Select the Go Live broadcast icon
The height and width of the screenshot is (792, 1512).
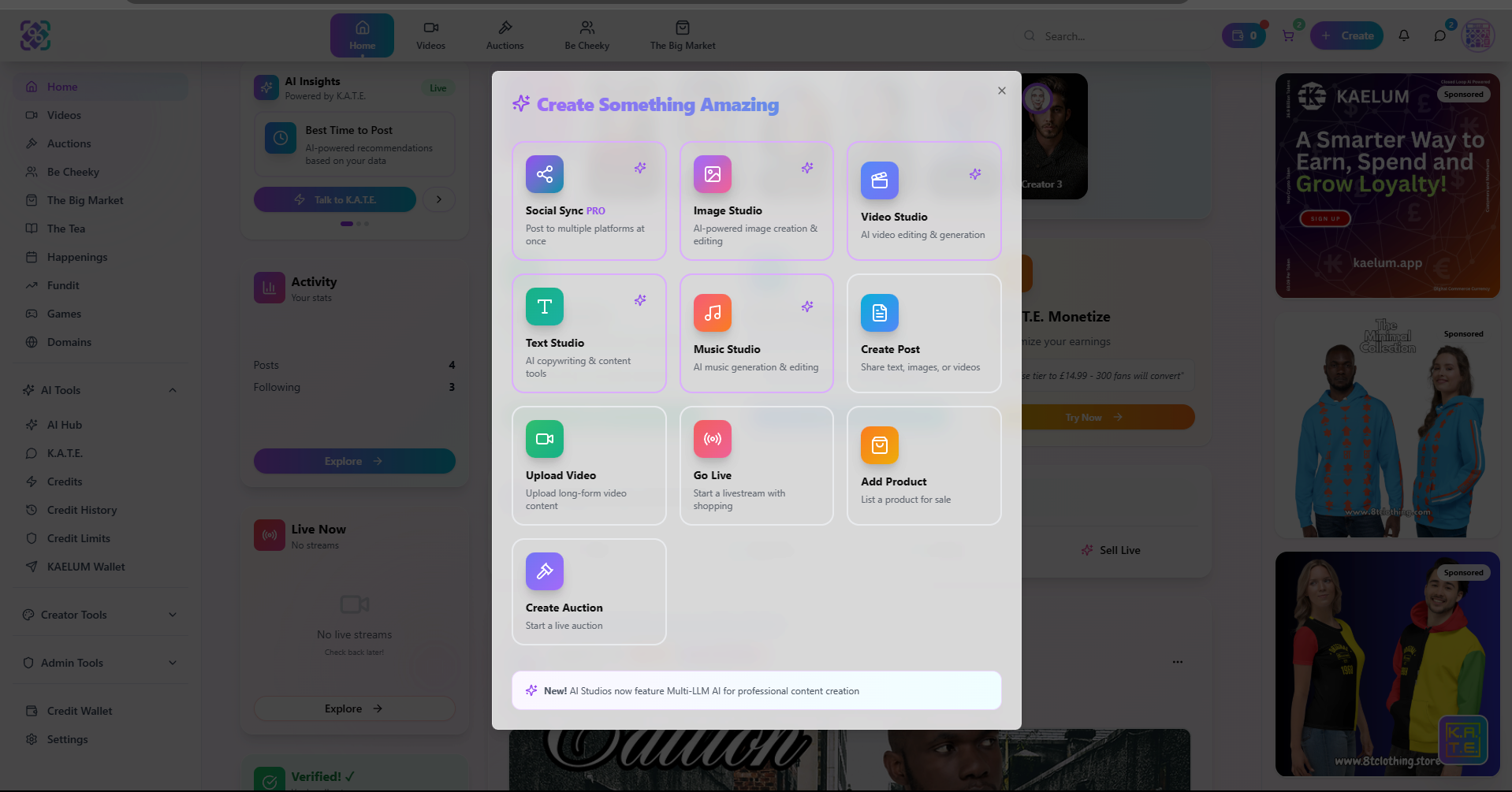[x=712, y=439]
